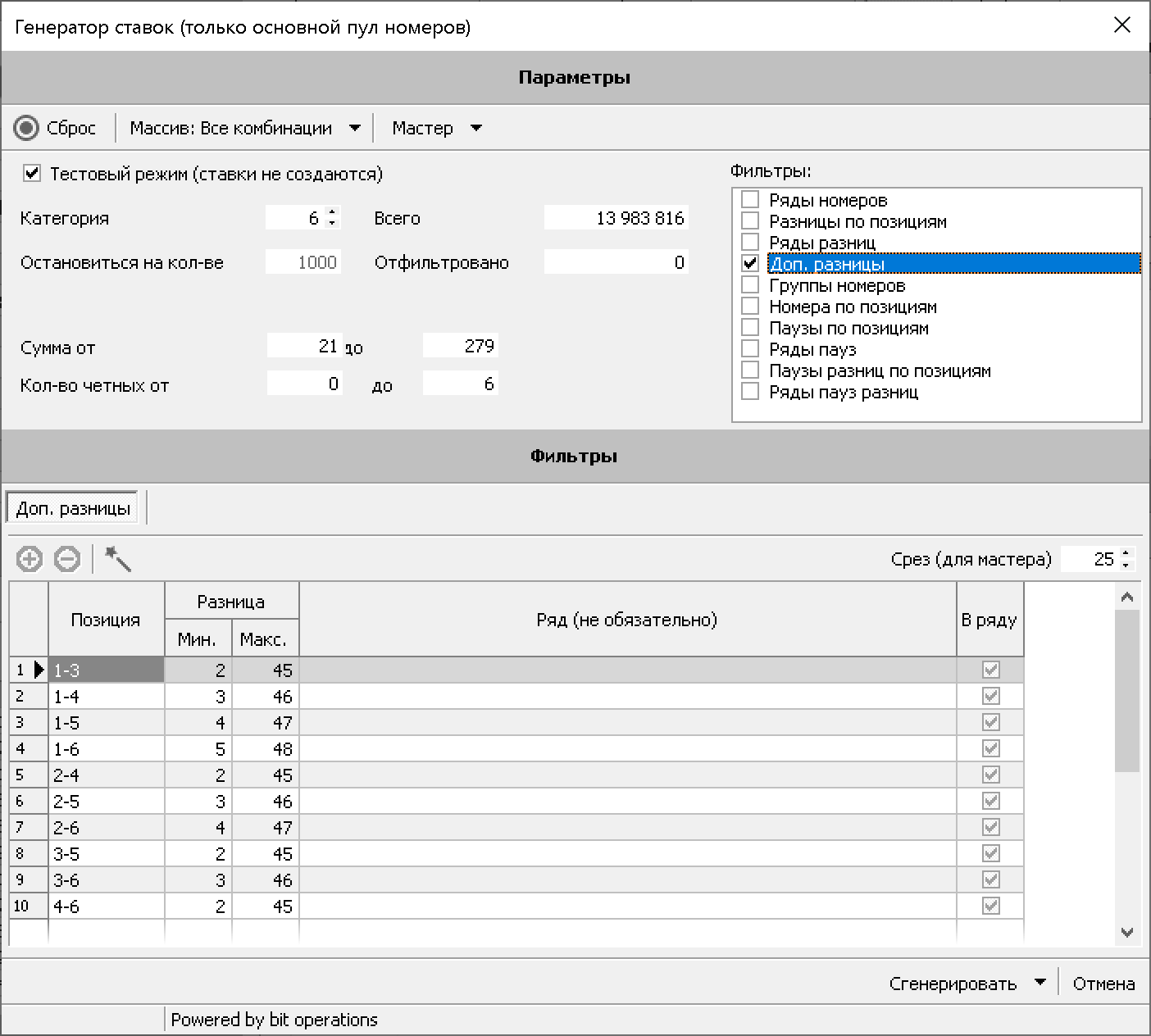This screenshot has width=1151, height=1036.
Task: Click the current row marker on row 1
Action: [39, 670]
